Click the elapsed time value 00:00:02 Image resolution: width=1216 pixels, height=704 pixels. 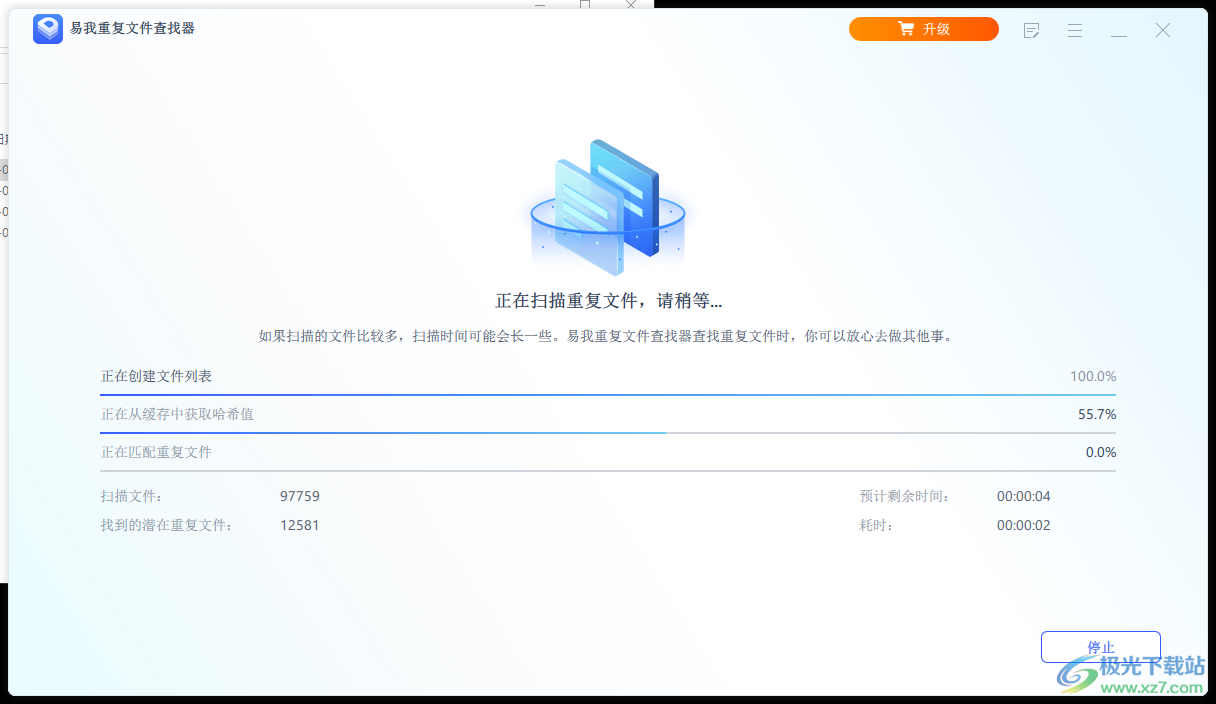coord(1024,525)
